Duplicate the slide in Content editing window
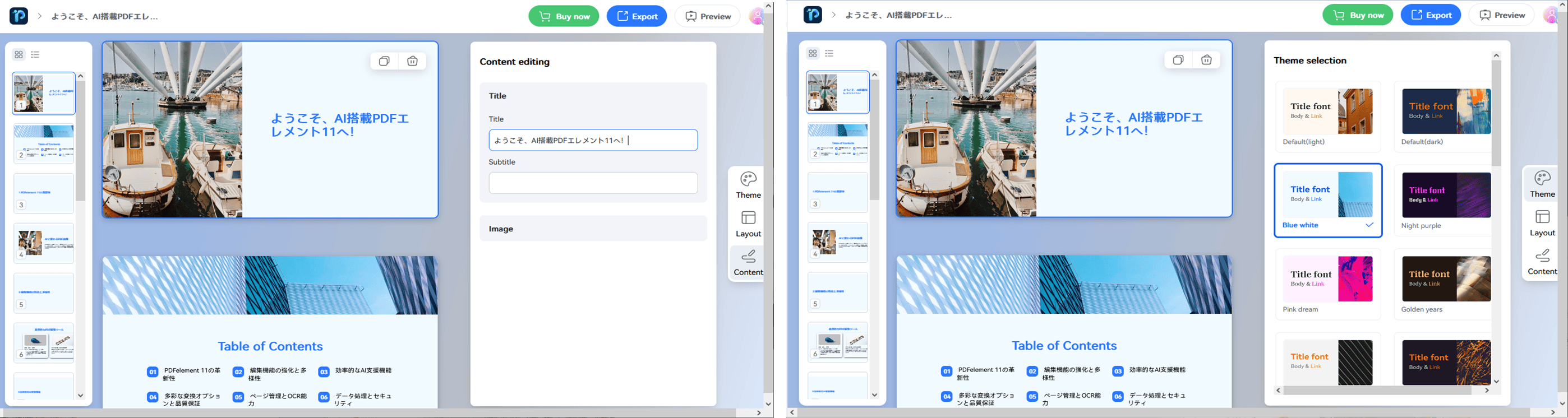The height and width of the screenshot is (418, 1568). click(x=384, y=61)
